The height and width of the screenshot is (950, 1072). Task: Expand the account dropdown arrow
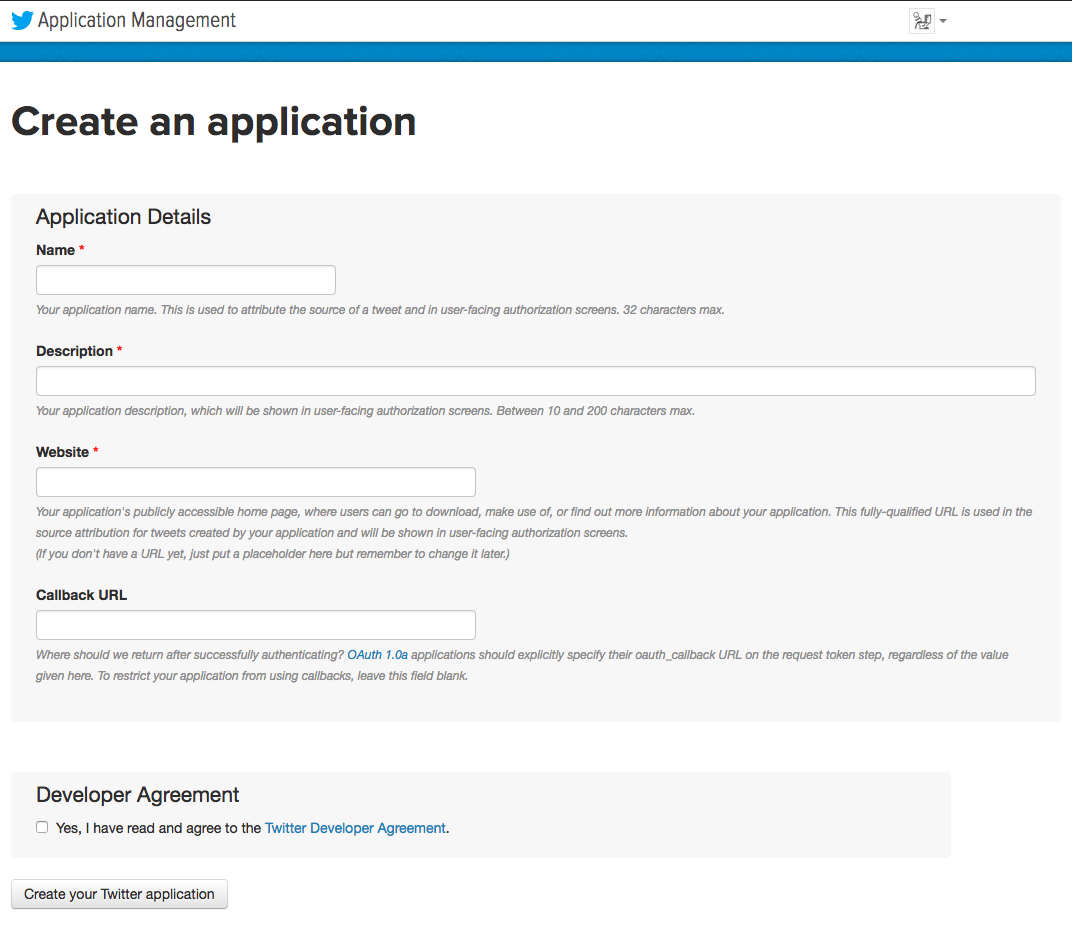[x=943, y=21]
